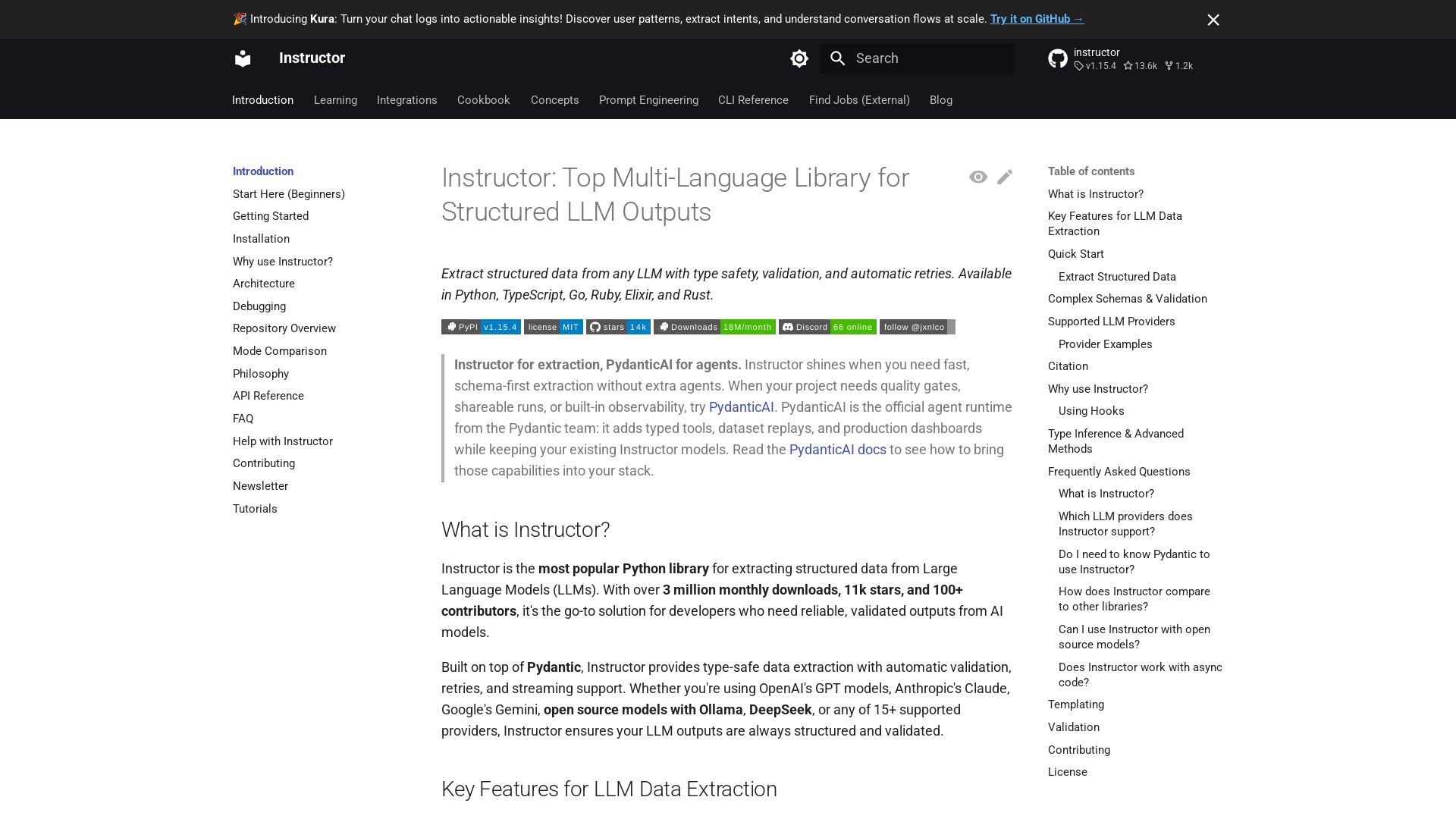Viewport: 1456px width, 819px height.
Task: Open Debugging in left sidebar
Action: (259, 306)
